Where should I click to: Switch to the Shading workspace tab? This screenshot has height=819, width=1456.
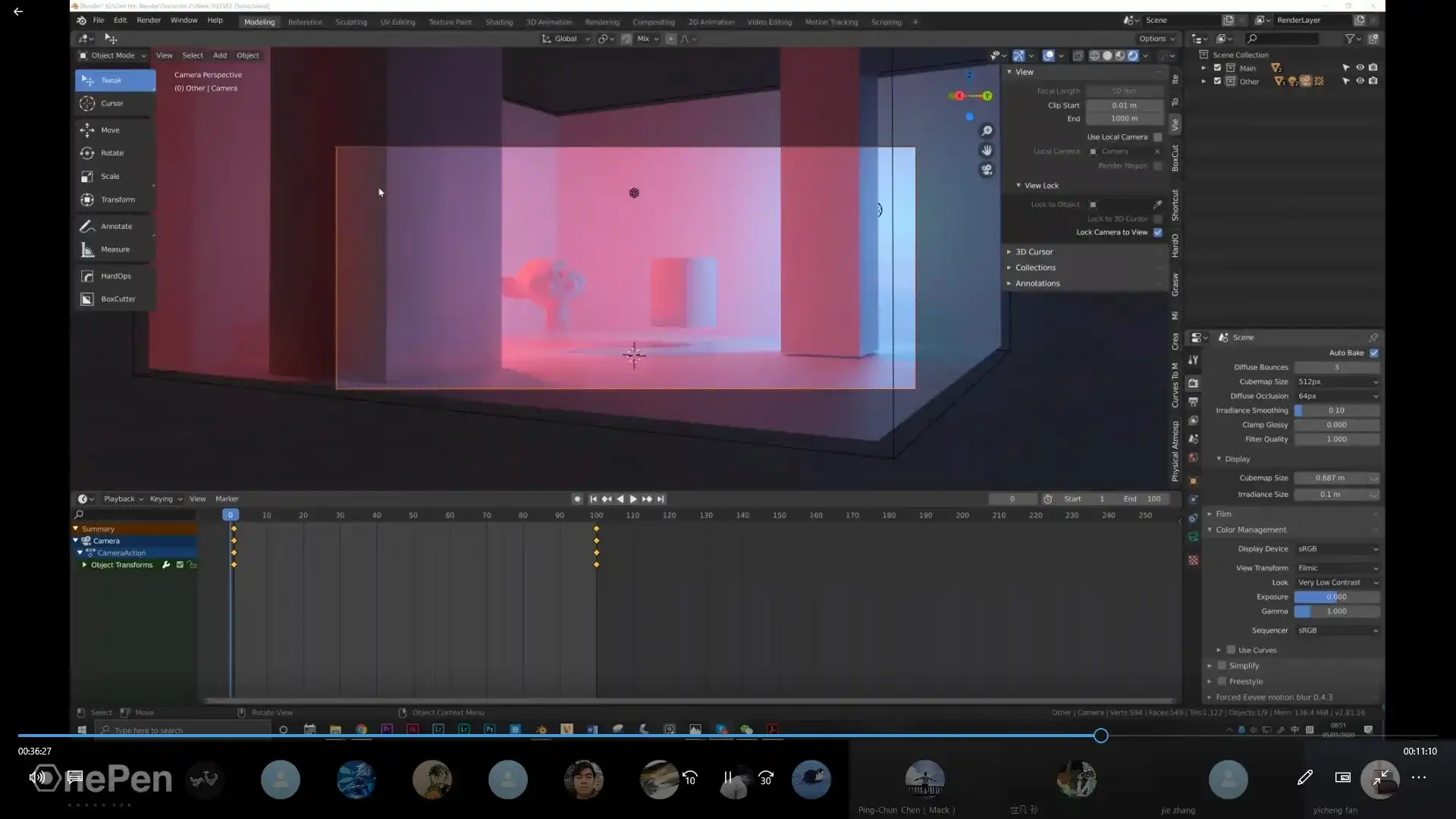click(499, 22)
